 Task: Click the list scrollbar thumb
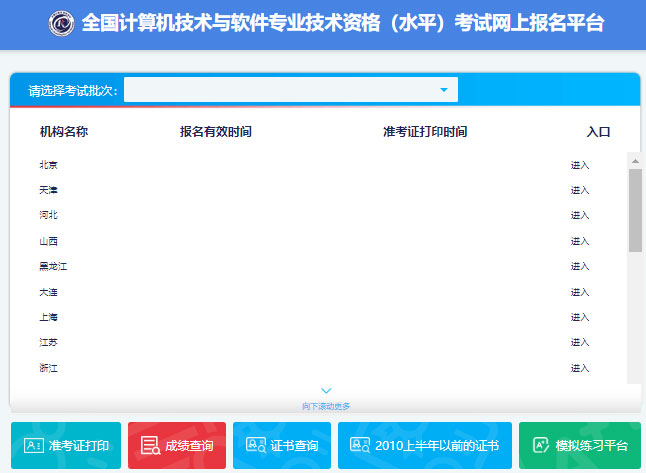click(635, 210)
